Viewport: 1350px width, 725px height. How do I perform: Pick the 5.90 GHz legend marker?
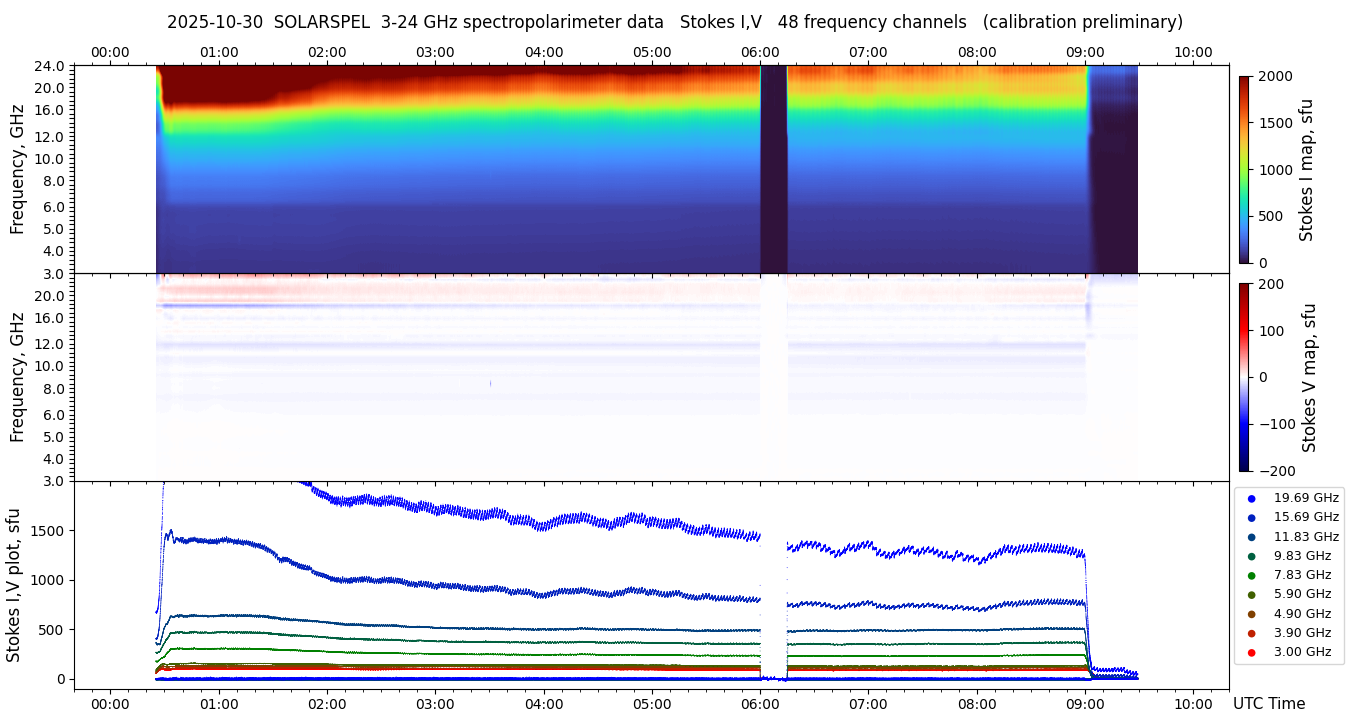point(1251,594)
